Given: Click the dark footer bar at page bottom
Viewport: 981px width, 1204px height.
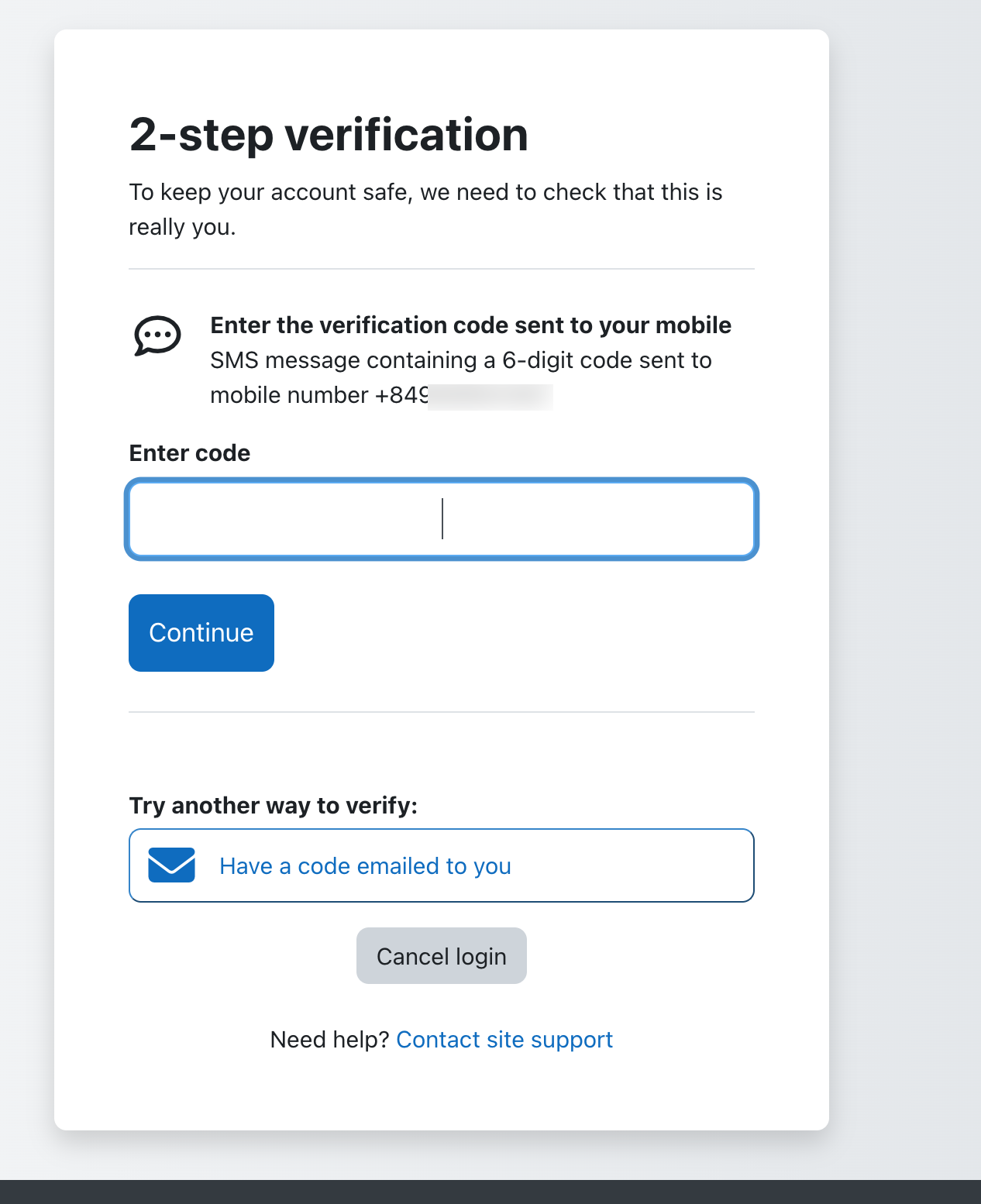Looking at the screenshot, I should click(x=490, y=1192).
